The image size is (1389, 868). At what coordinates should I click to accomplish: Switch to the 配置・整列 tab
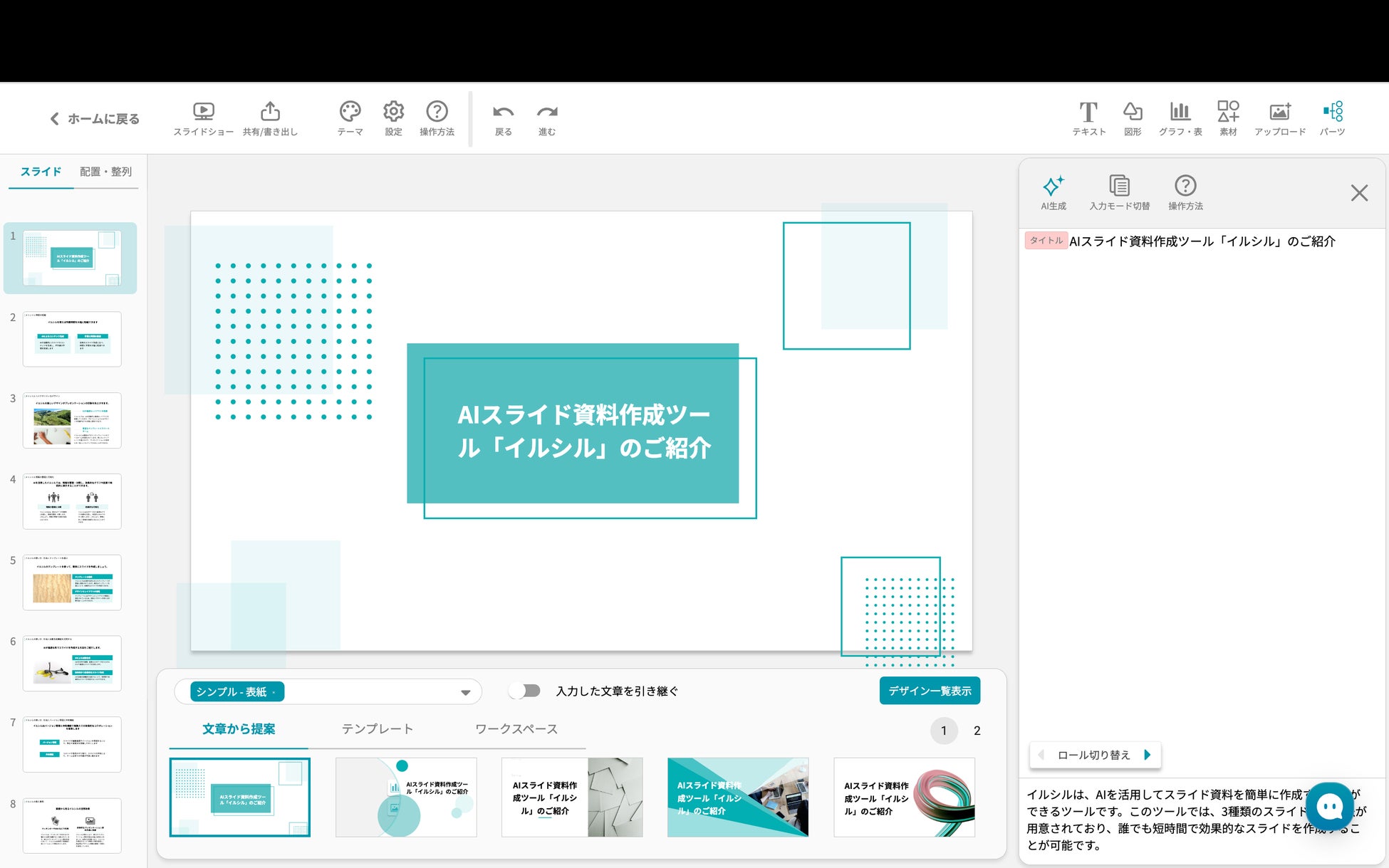[x=105, y=172]
